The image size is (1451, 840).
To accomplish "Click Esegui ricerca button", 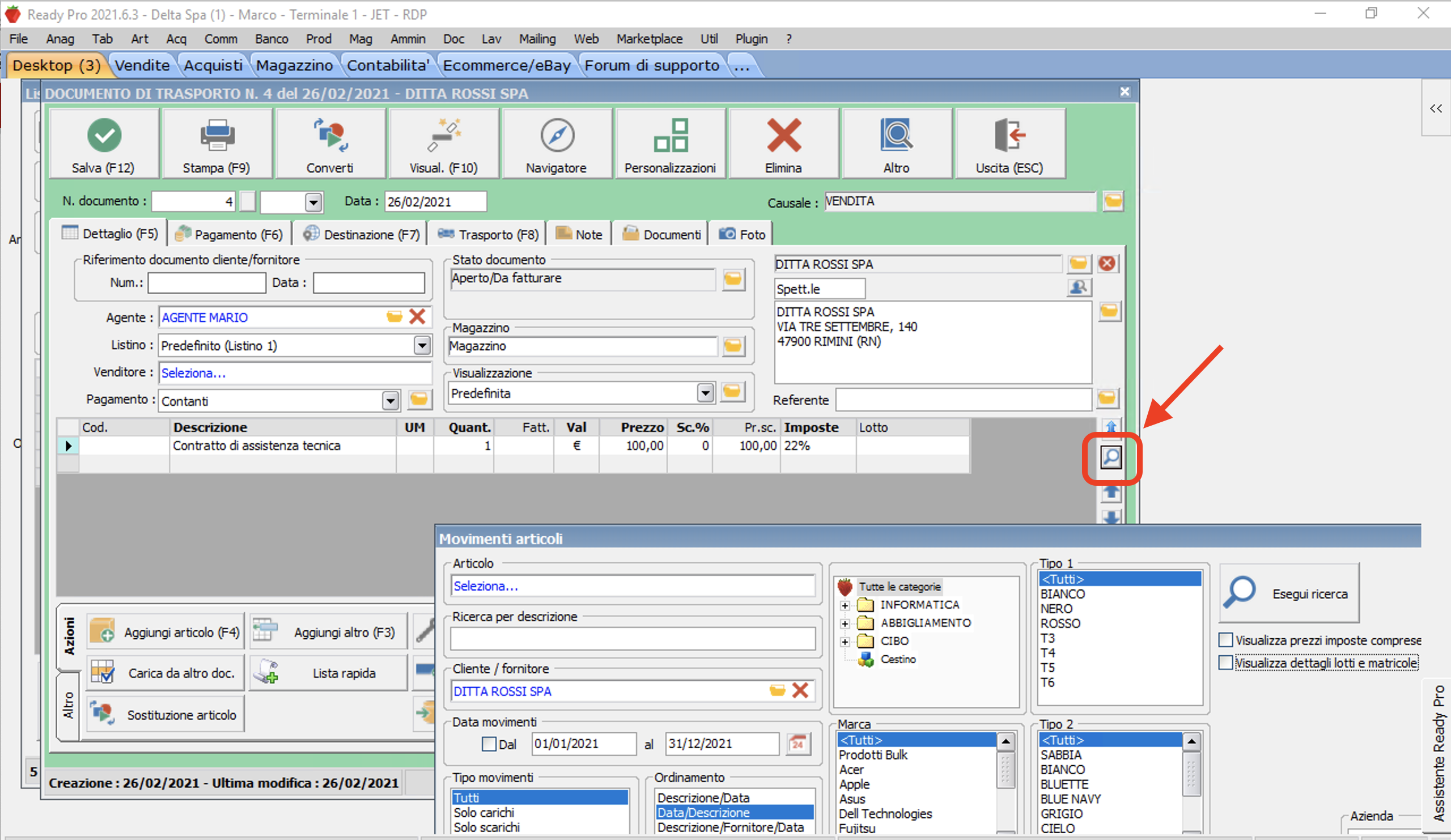I will (x=1289, y=593).
